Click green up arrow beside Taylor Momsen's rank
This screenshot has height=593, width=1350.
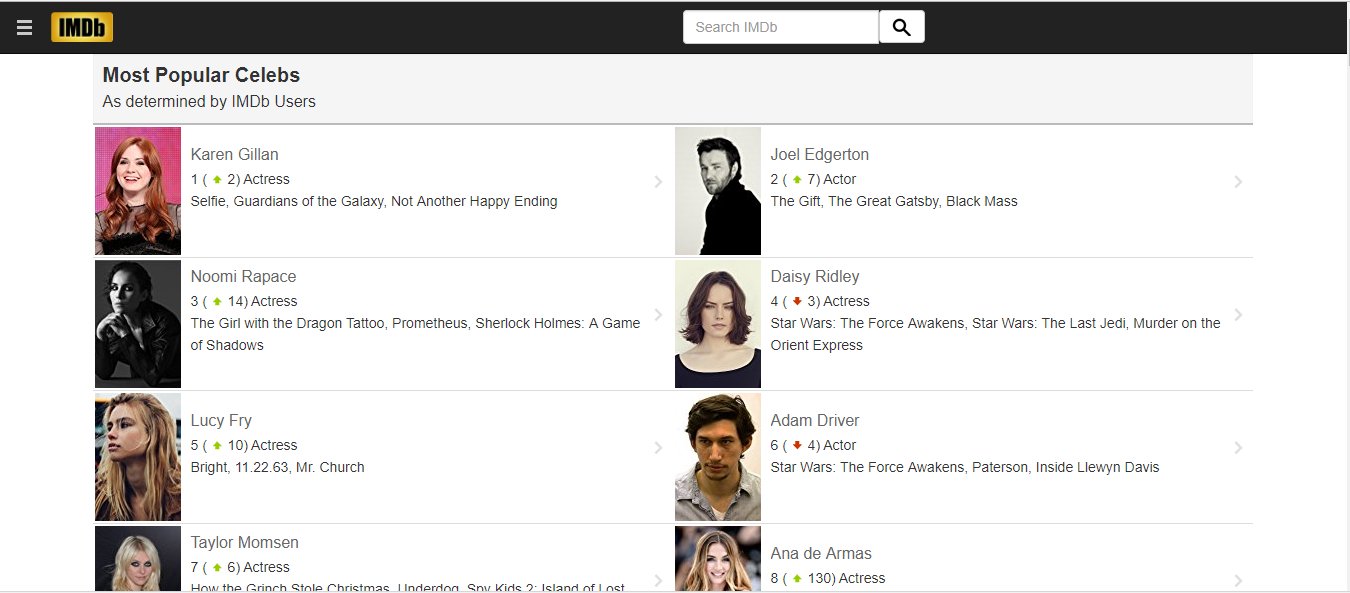(217, 568)
